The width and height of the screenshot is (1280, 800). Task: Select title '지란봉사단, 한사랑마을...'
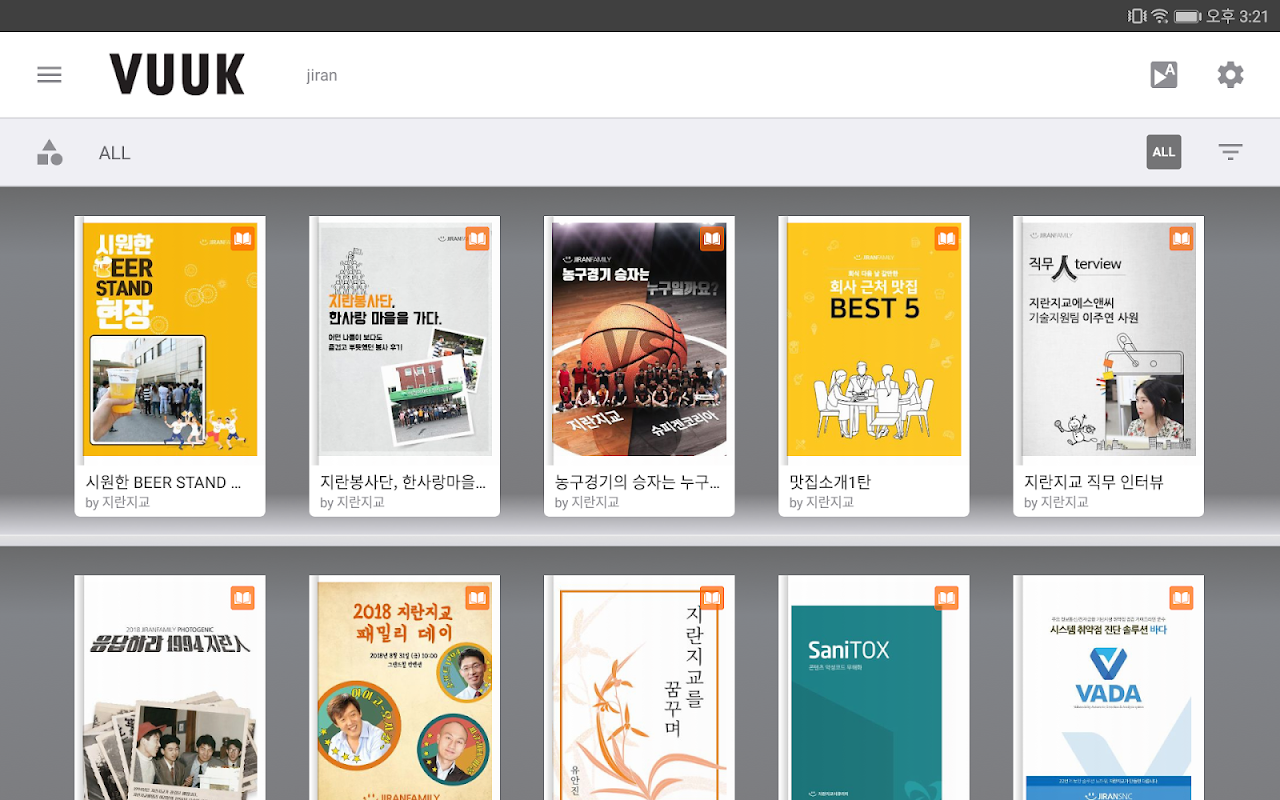403,482
